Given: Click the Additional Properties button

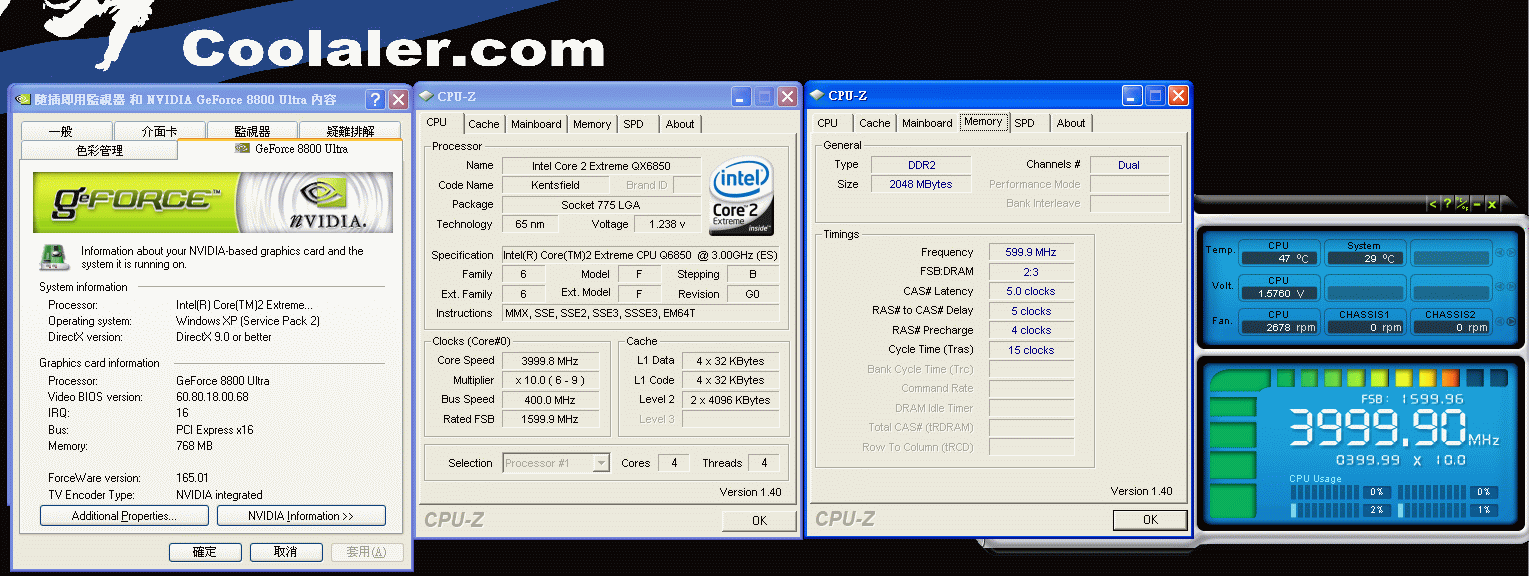Looking at the screenshot, I should pyautogui.click(x=124, y=516).
